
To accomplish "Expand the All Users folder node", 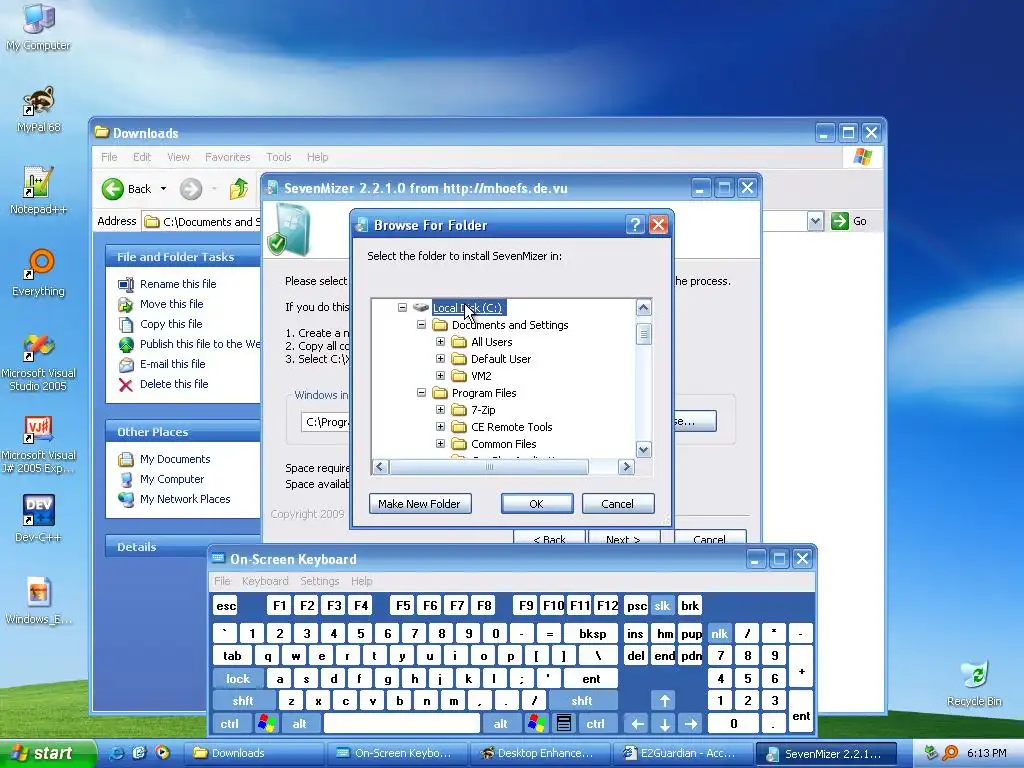I will (440, 342).
